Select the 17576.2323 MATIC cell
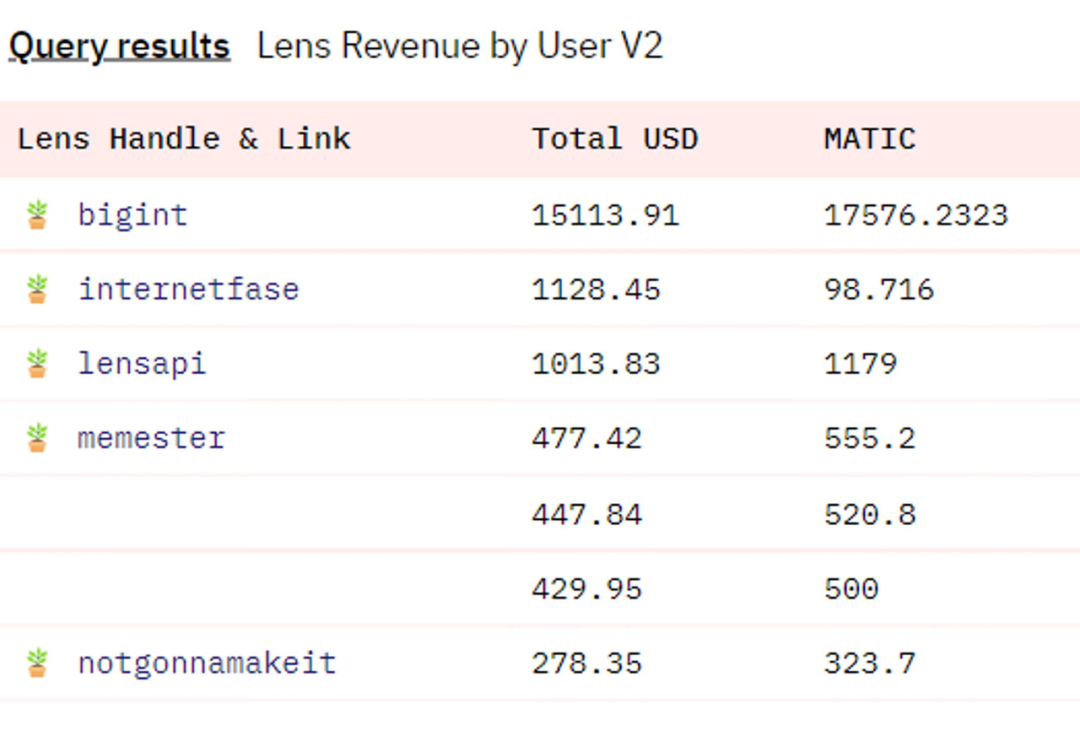1080x731 pixels. [x=915, y=215]
